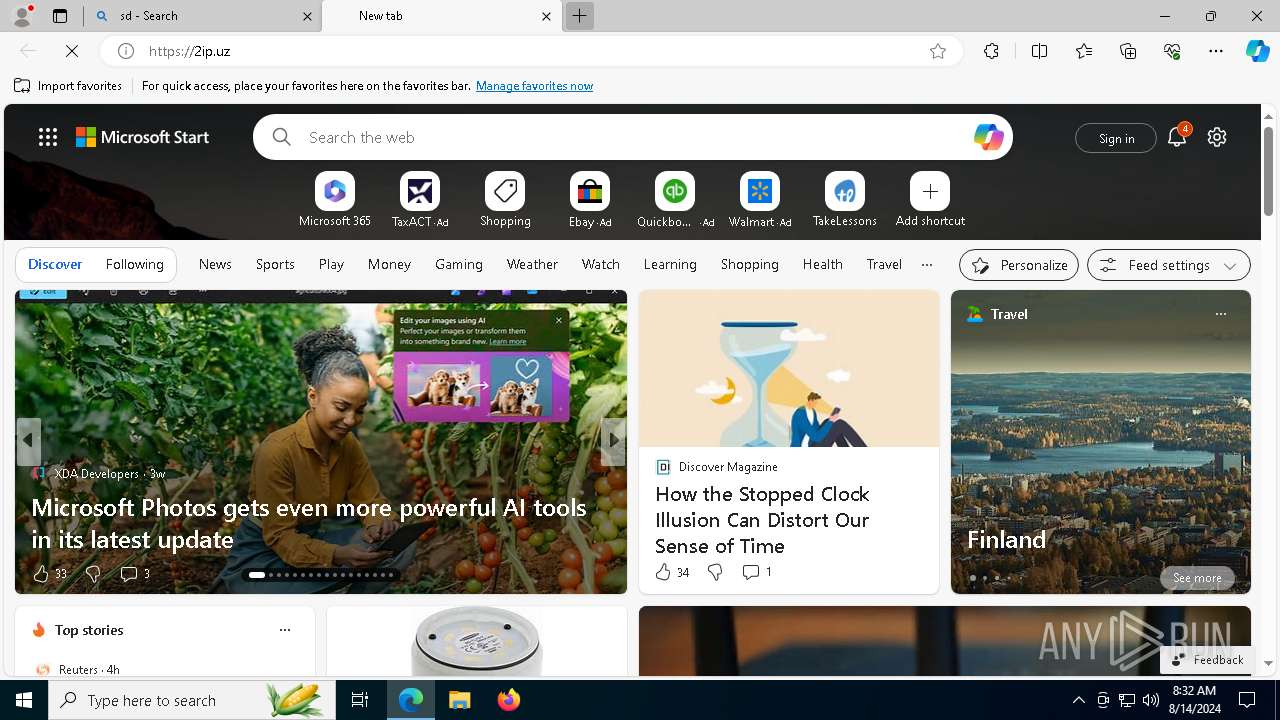Open File Explorer from the taskbar
This screenshot has width=1280, height=720.
[459, 700]
